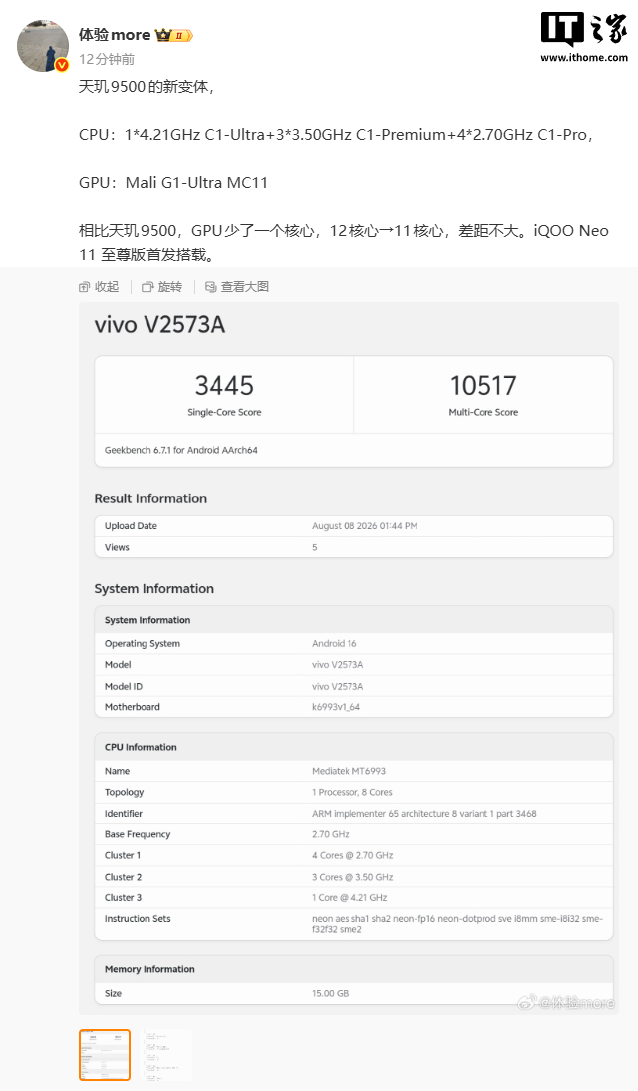Click the Mediatek MT6993 name value

[349, 771]
